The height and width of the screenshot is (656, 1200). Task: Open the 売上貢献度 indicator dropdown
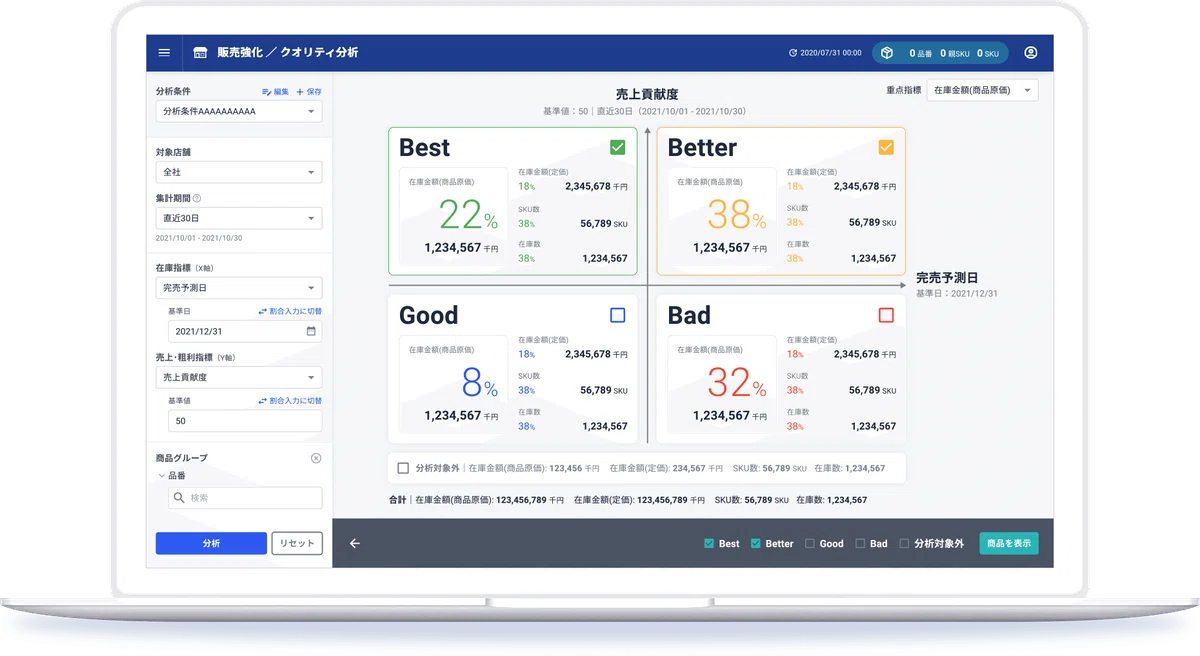tap(239, 377)
